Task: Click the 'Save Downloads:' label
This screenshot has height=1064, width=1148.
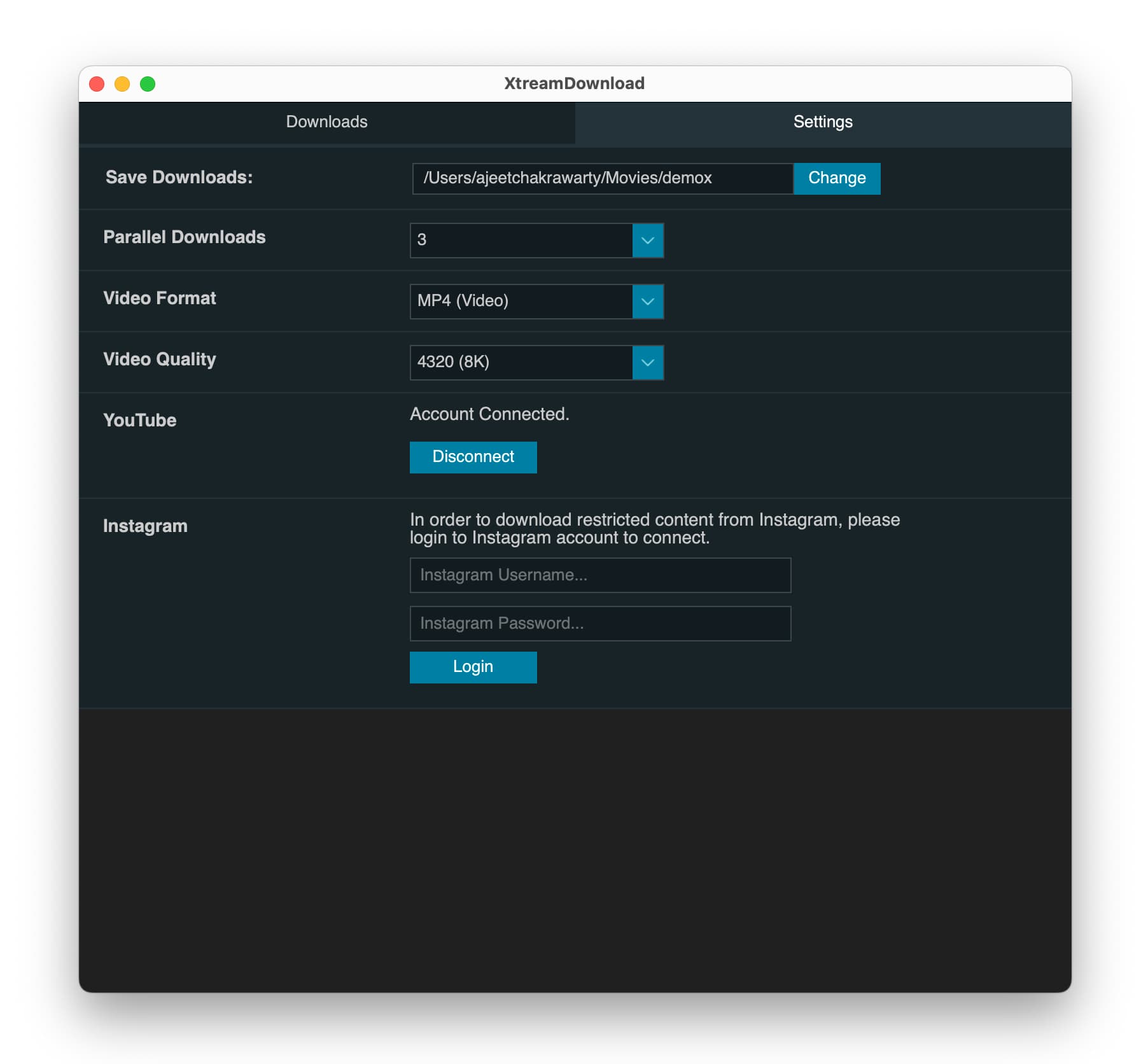Action: coord(179,178)
